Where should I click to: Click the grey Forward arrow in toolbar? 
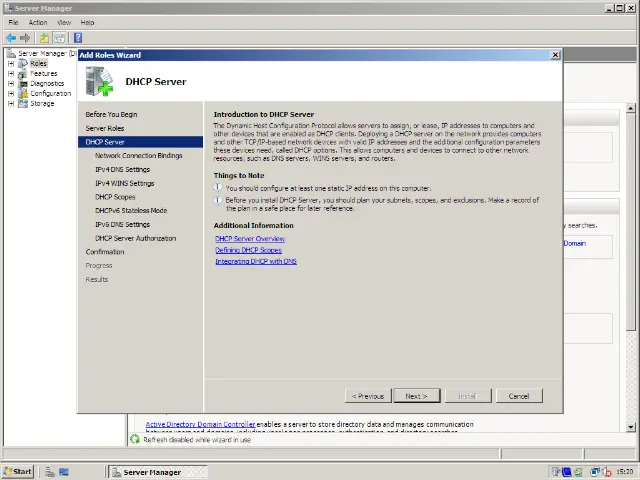[x=25, y=38]
